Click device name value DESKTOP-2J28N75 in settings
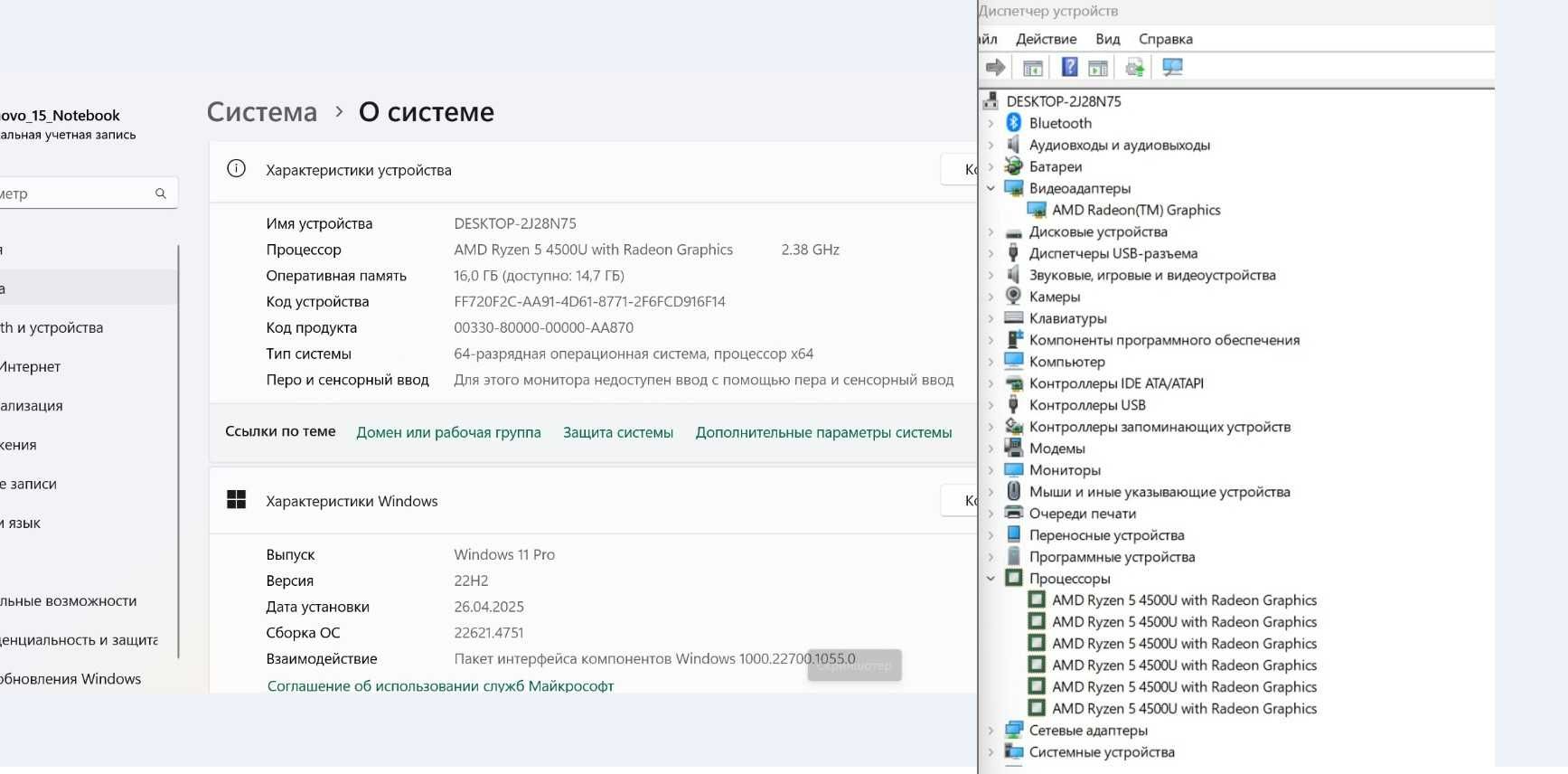The image size is (1568, 774). pos(515,223)
